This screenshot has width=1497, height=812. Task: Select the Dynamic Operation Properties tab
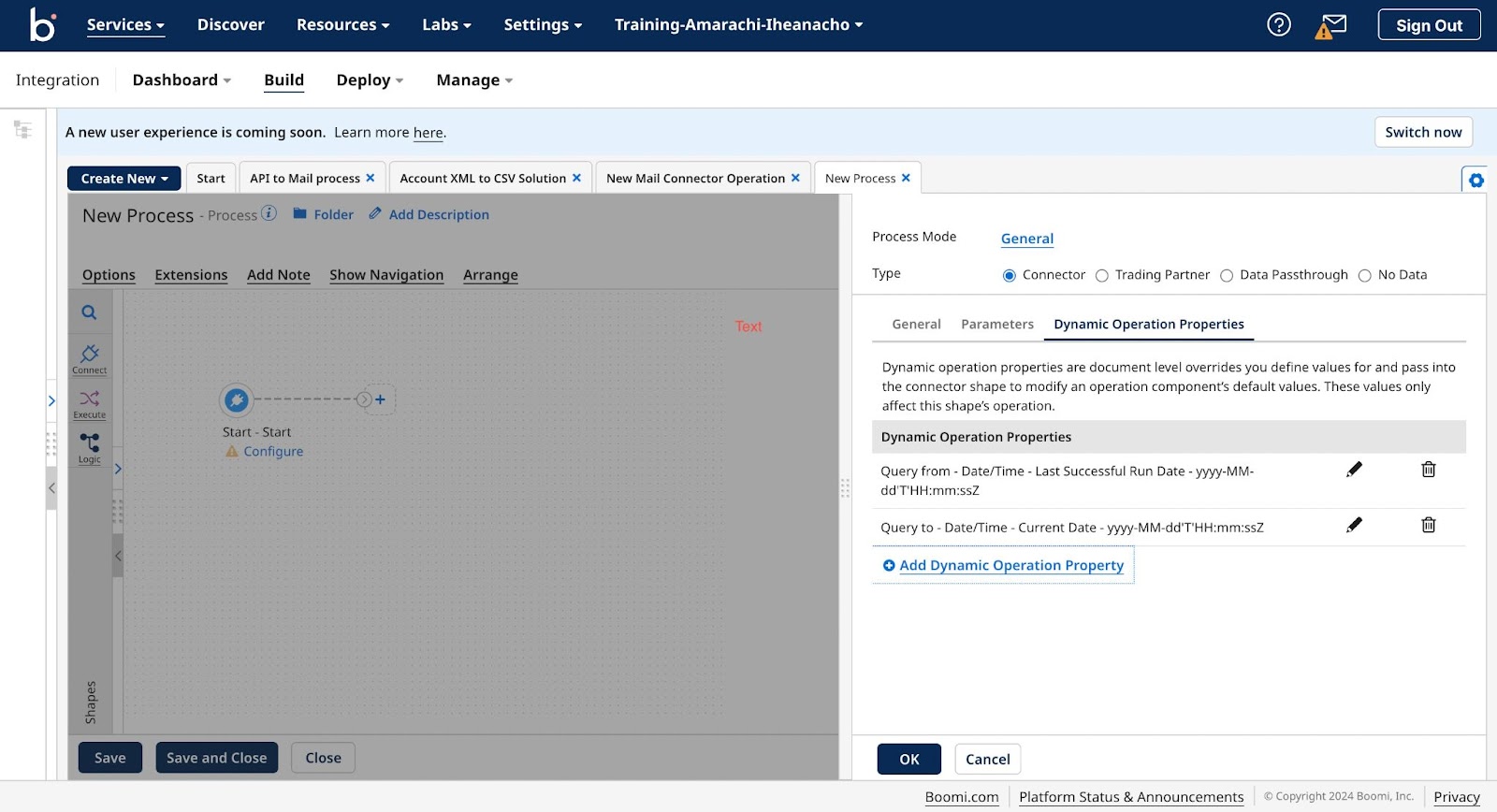tap(1149, 325)
